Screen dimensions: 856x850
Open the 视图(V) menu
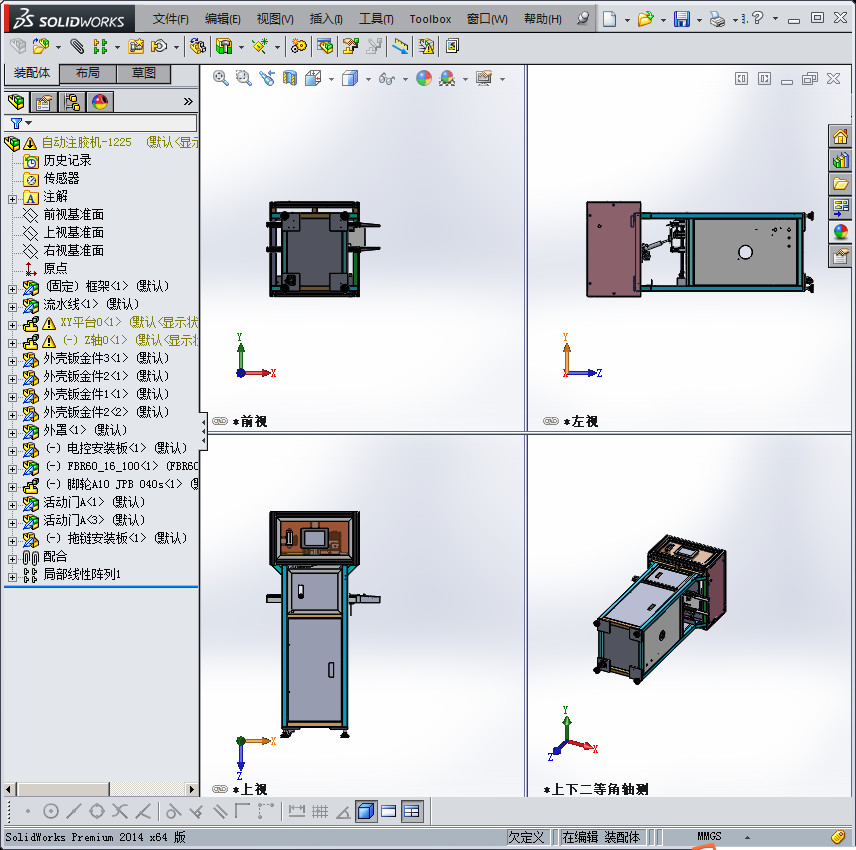point(275,19)
